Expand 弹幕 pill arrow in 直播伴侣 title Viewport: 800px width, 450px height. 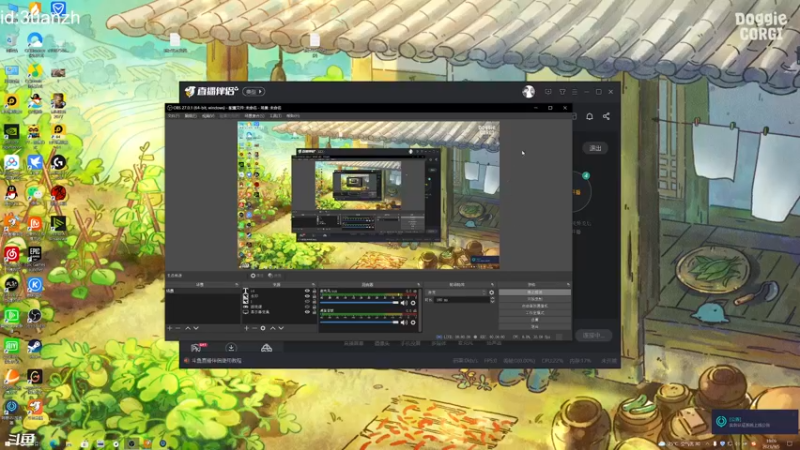coord(260,92)
